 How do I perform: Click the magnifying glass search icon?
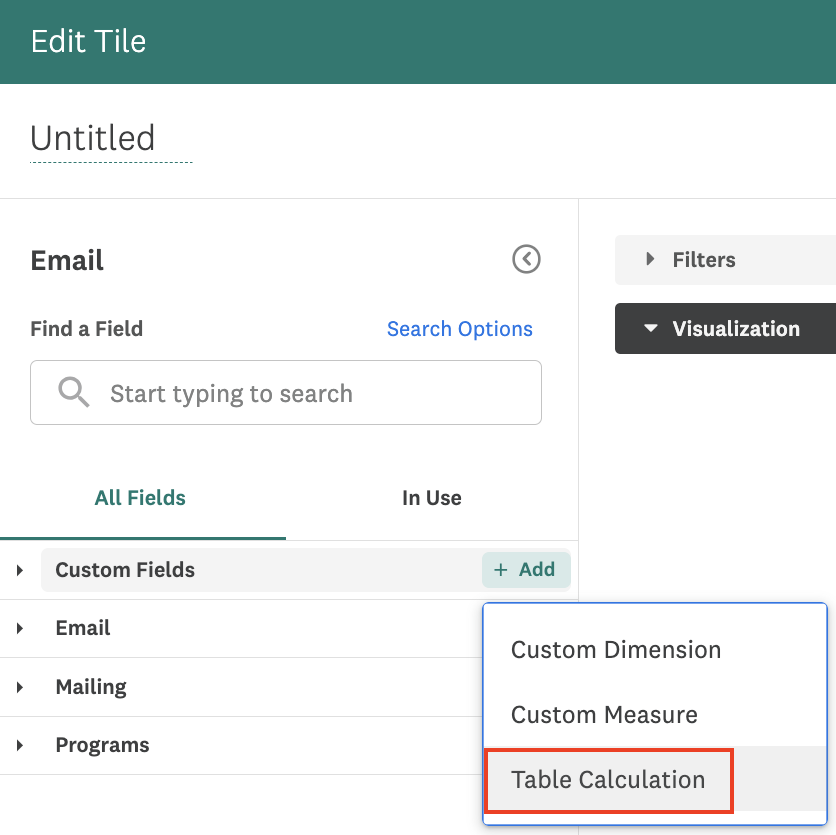point(74,392)
